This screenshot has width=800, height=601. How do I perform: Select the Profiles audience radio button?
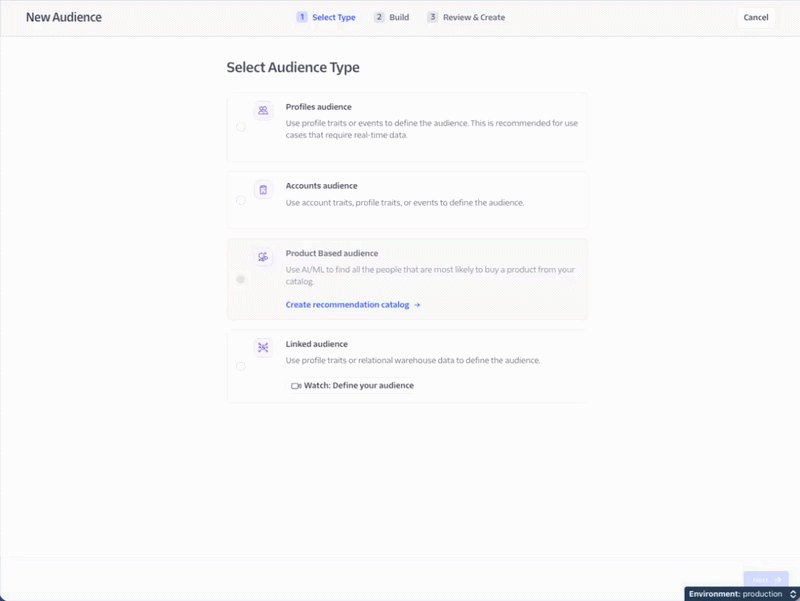pyautogui.click(x=240, y=127)
